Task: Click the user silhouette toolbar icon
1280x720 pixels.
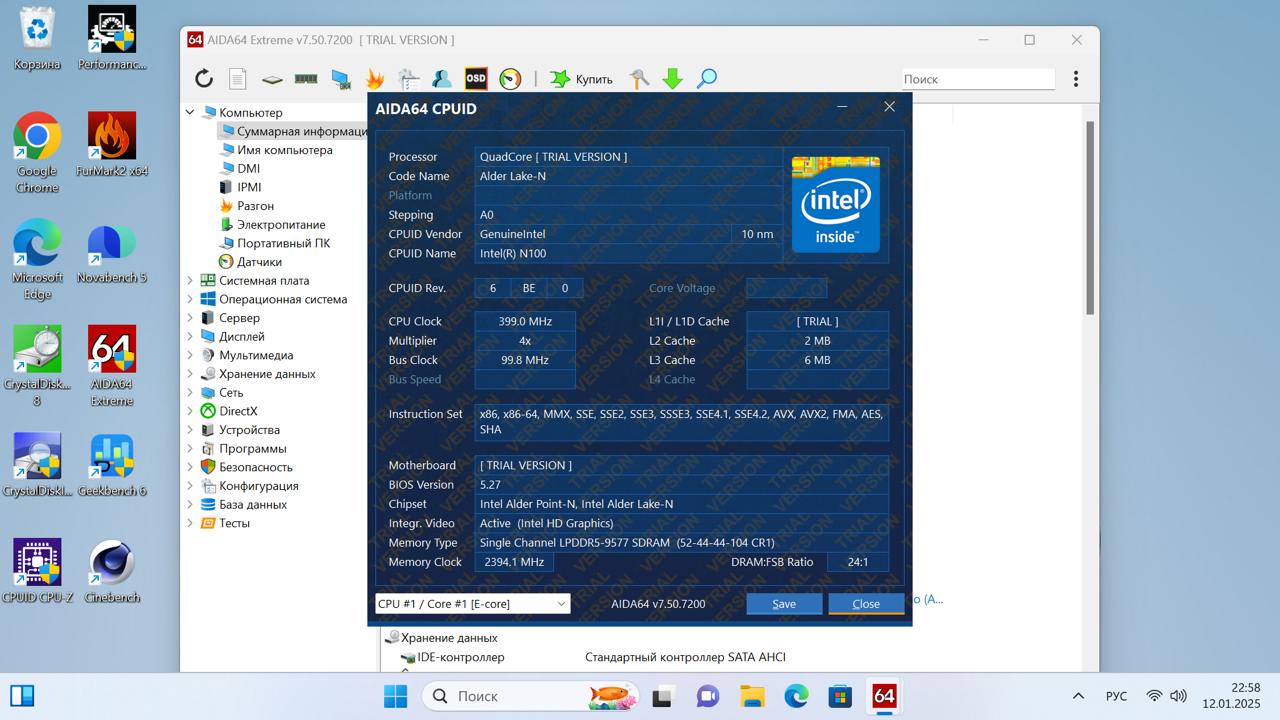Action: point(442,79)
